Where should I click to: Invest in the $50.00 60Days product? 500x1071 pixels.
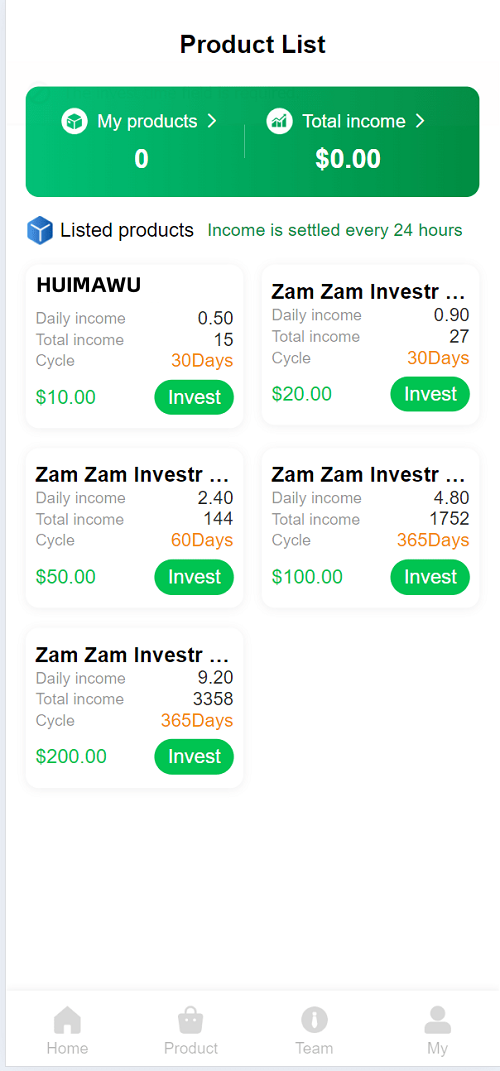(194, 577)
